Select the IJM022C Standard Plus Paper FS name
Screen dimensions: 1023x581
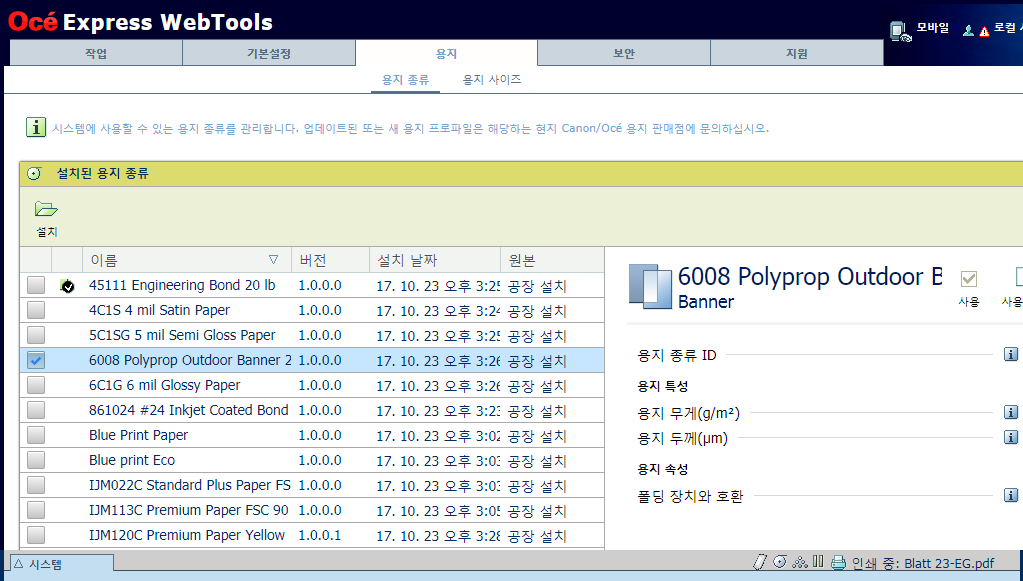[190, 485]
